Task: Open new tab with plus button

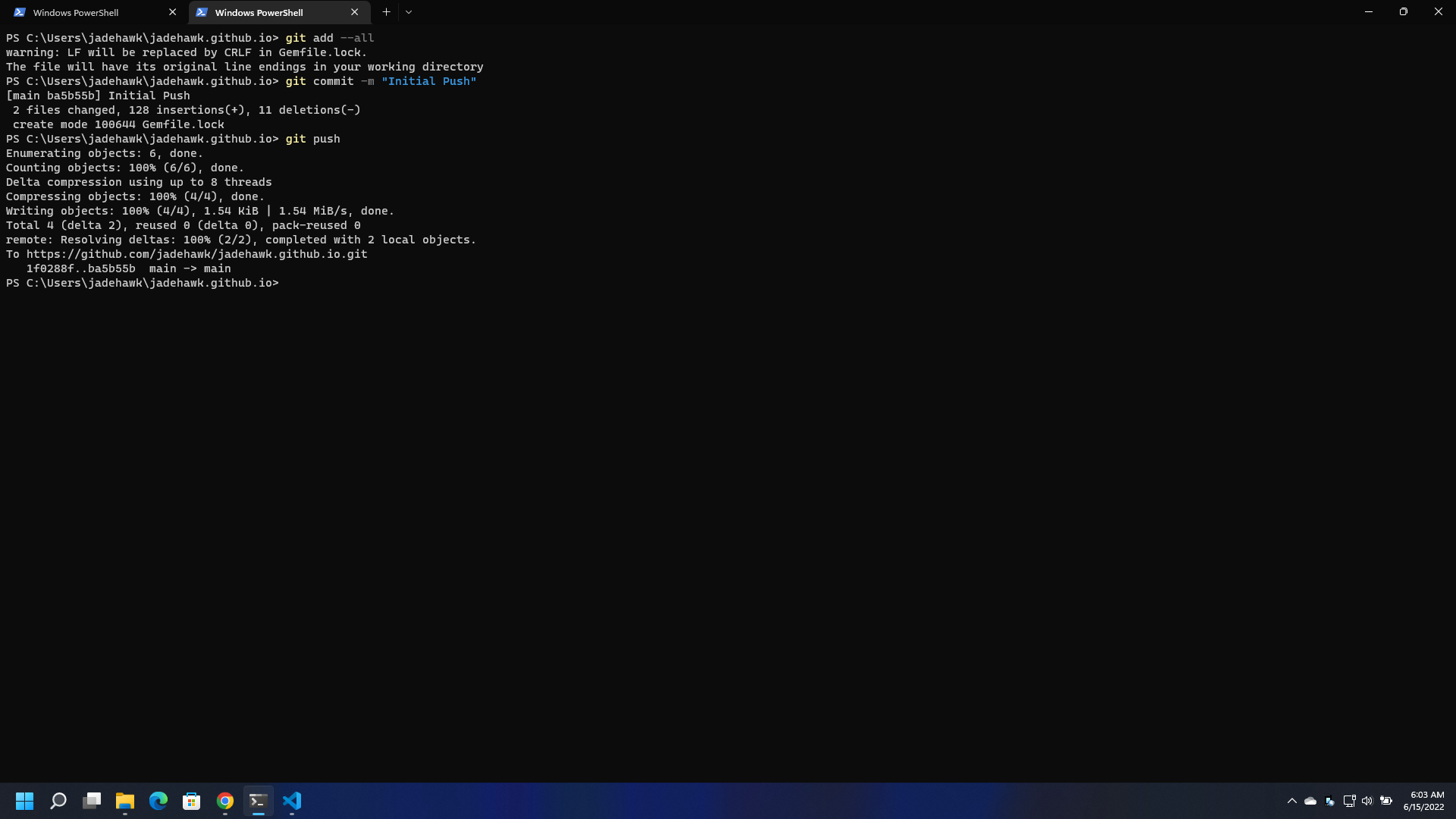Action: (386, 12)
